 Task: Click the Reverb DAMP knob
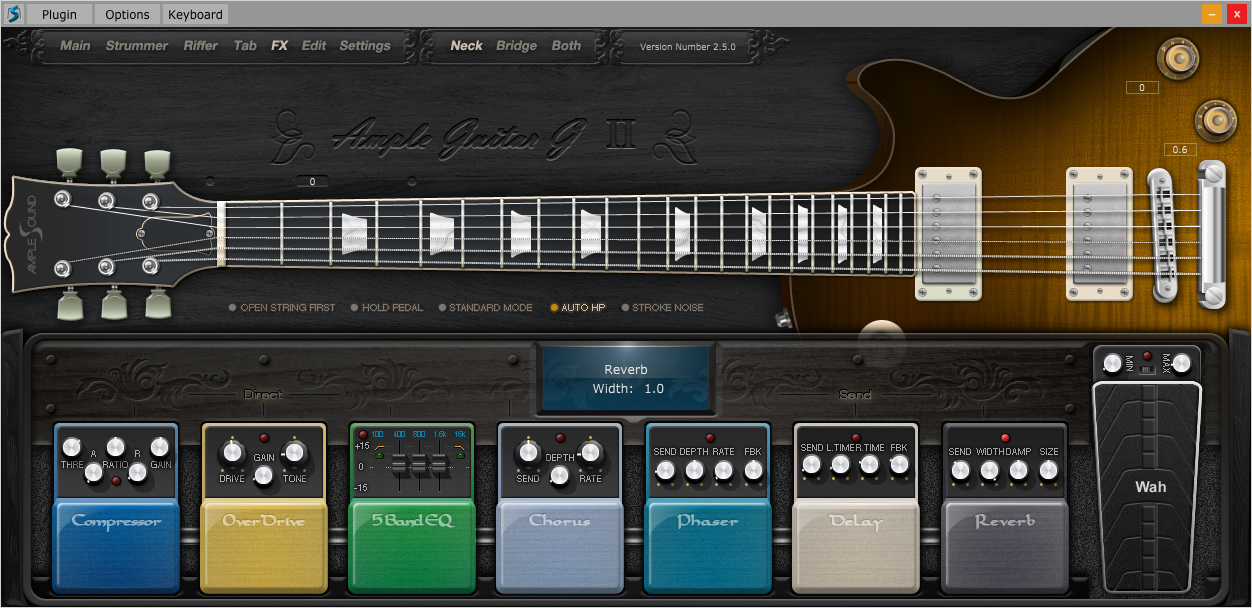pos(1018,469)
